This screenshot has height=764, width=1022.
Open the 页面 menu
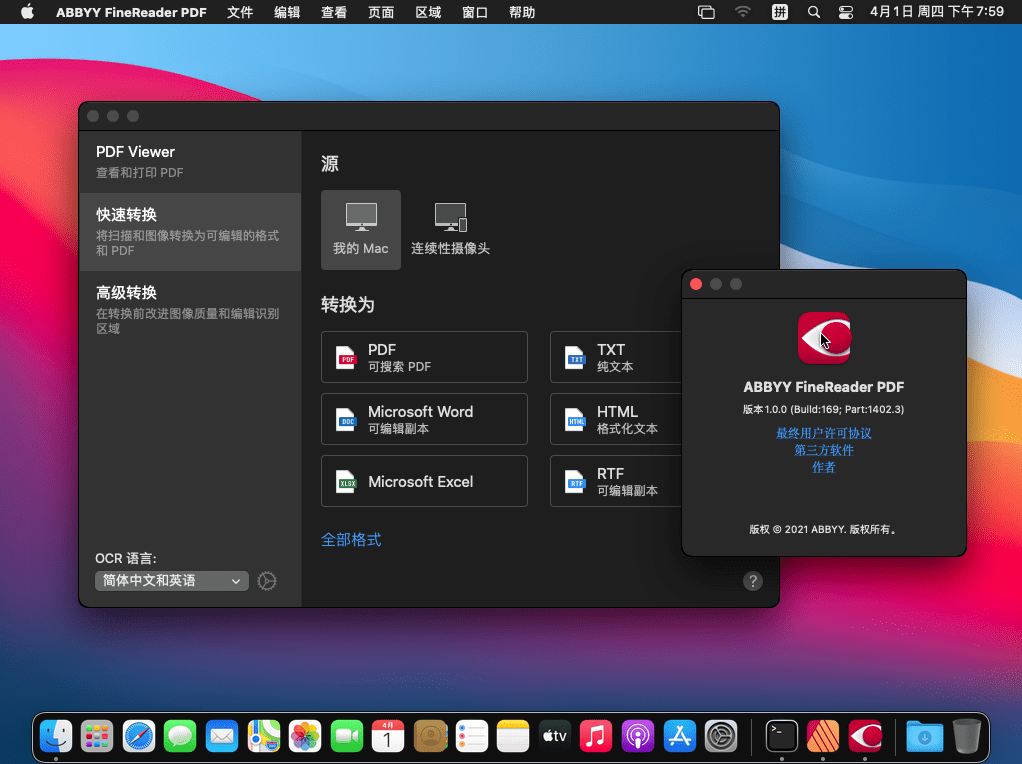pyautogui.click(x=381, y=12)
